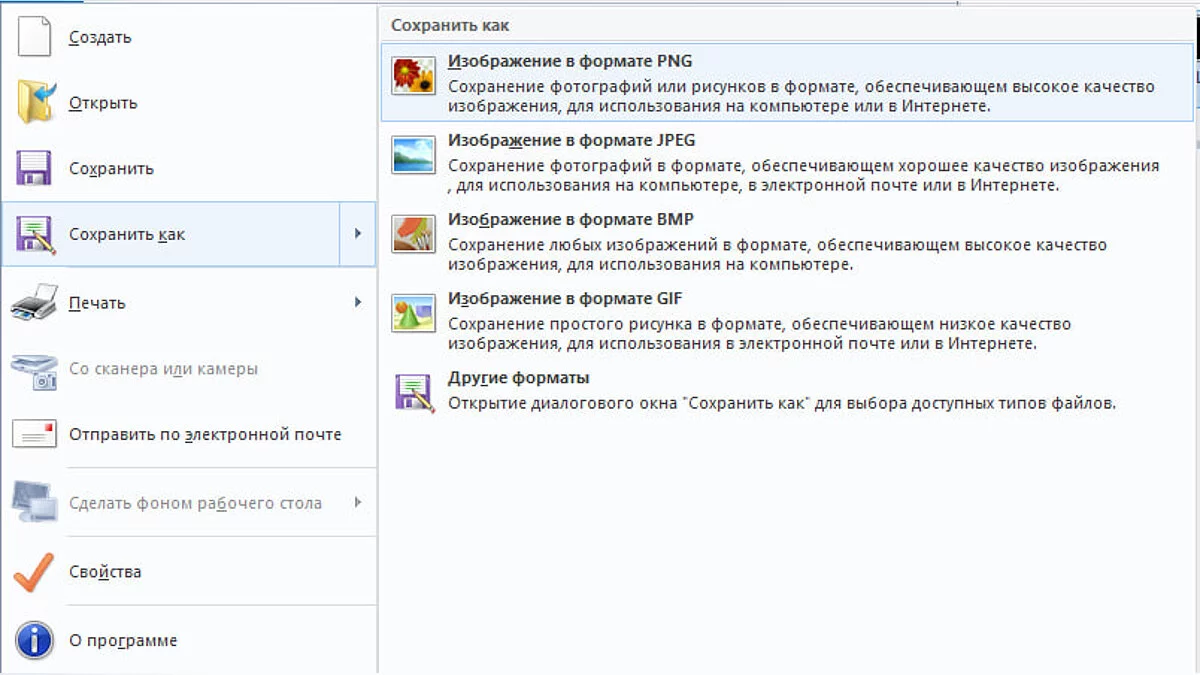Viewport: 1200px width, 675px height.
Task: Click the GIF format shapes icon
Action: tap(413, 313)
